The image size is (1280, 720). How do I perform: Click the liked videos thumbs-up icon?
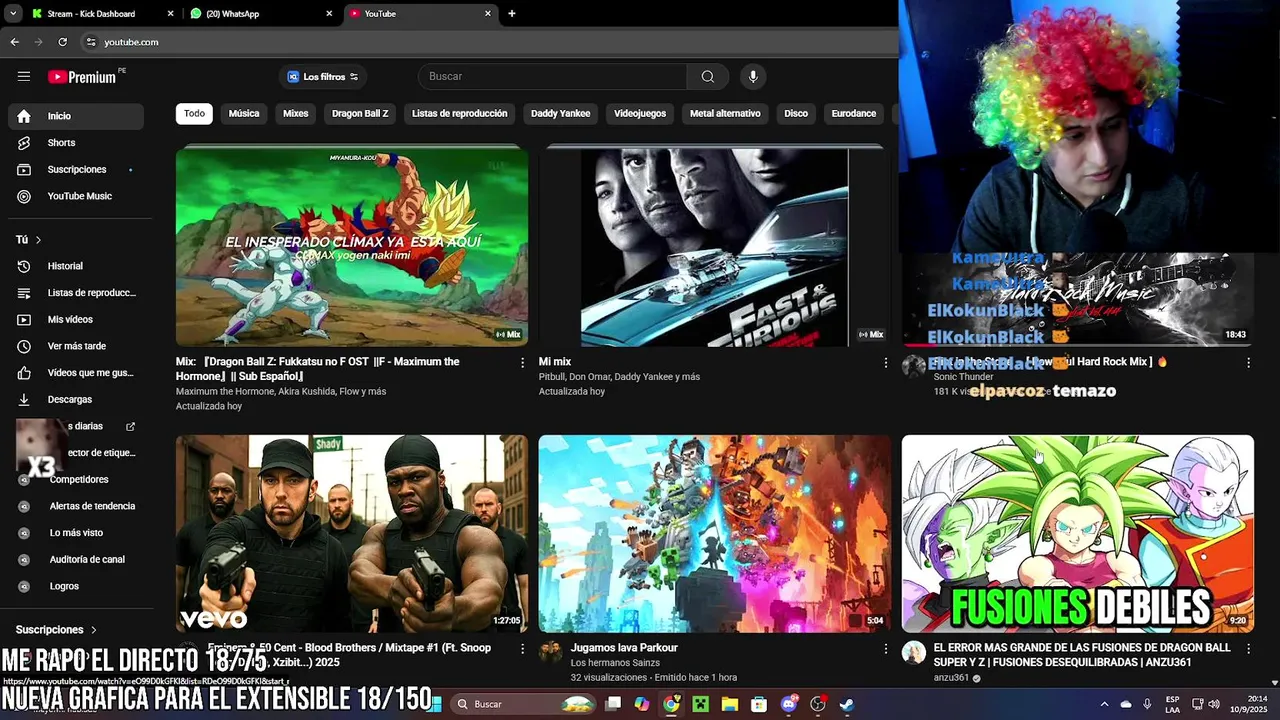tap(24, 373)
